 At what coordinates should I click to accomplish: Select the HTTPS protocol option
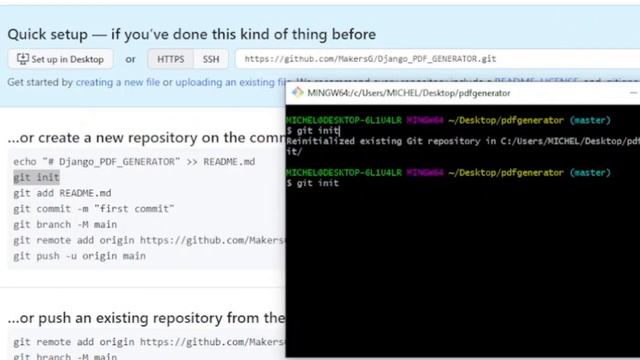171,59
